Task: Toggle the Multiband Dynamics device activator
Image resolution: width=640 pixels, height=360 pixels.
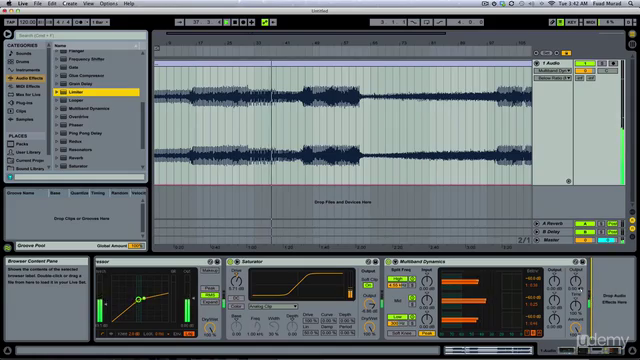Action: click(388, 262)
